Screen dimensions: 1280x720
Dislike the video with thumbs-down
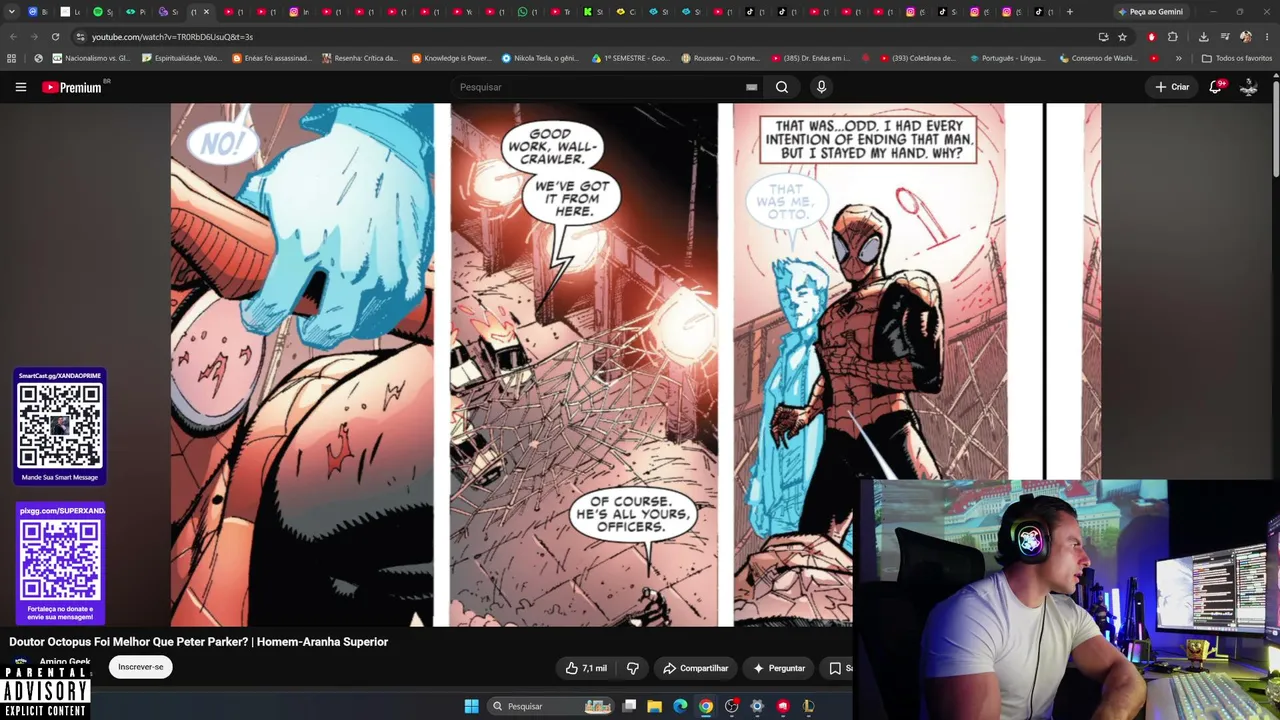633,668
